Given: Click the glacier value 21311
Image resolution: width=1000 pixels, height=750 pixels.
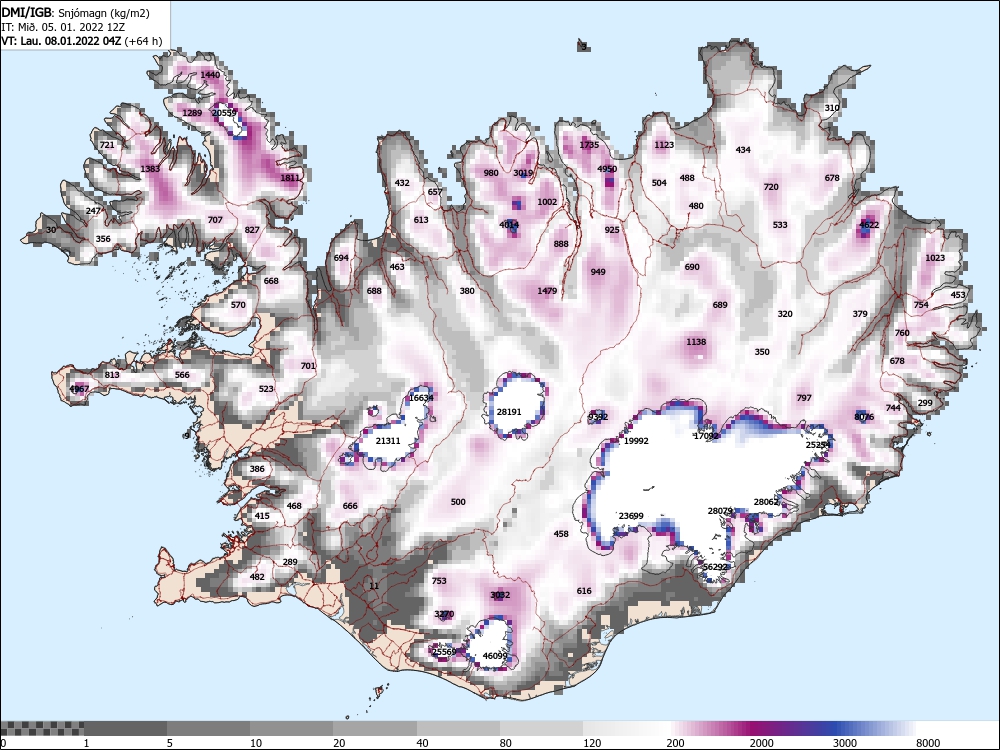Looking at the screenshot, I should (388, 441).
